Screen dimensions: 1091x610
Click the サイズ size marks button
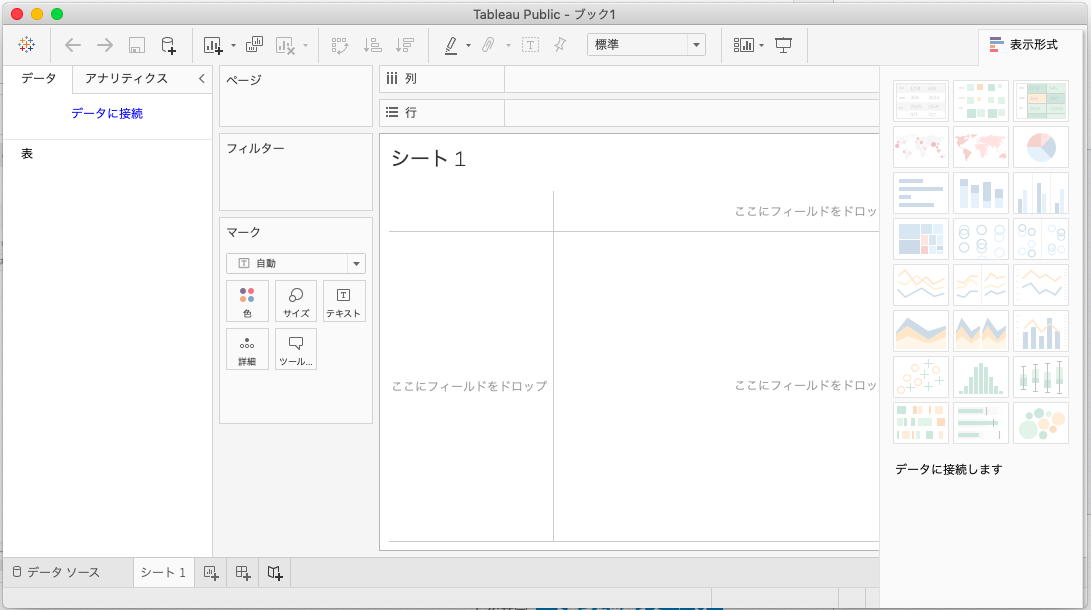(296, 301)
